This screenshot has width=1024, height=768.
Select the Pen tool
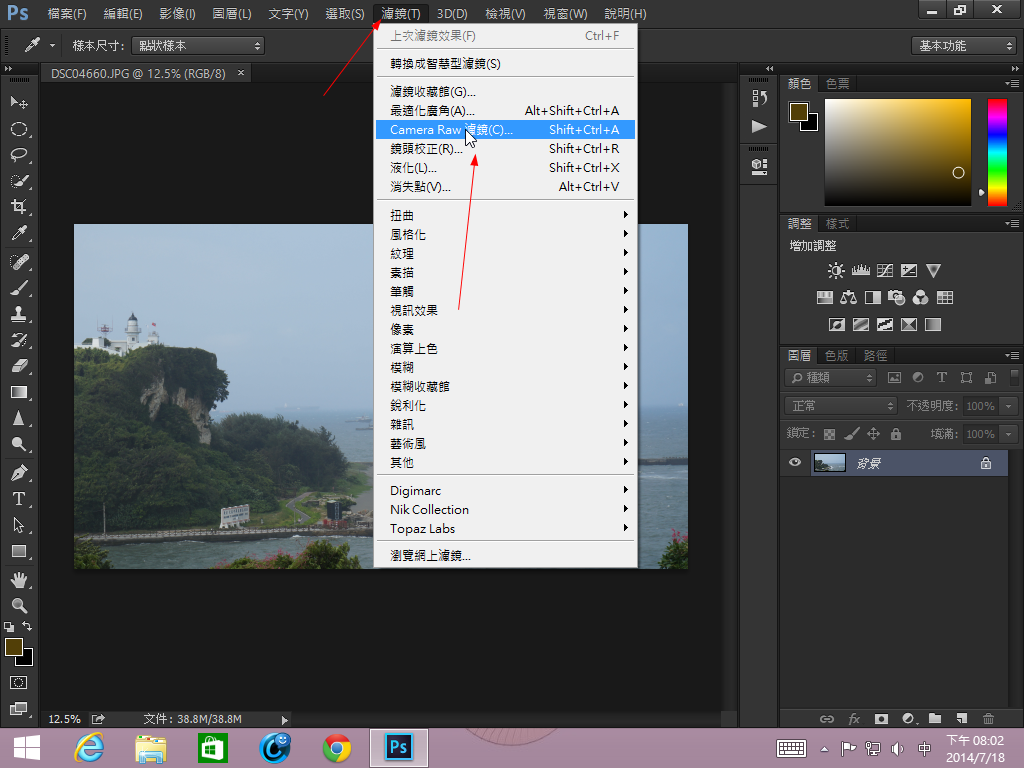coord(19,473)
